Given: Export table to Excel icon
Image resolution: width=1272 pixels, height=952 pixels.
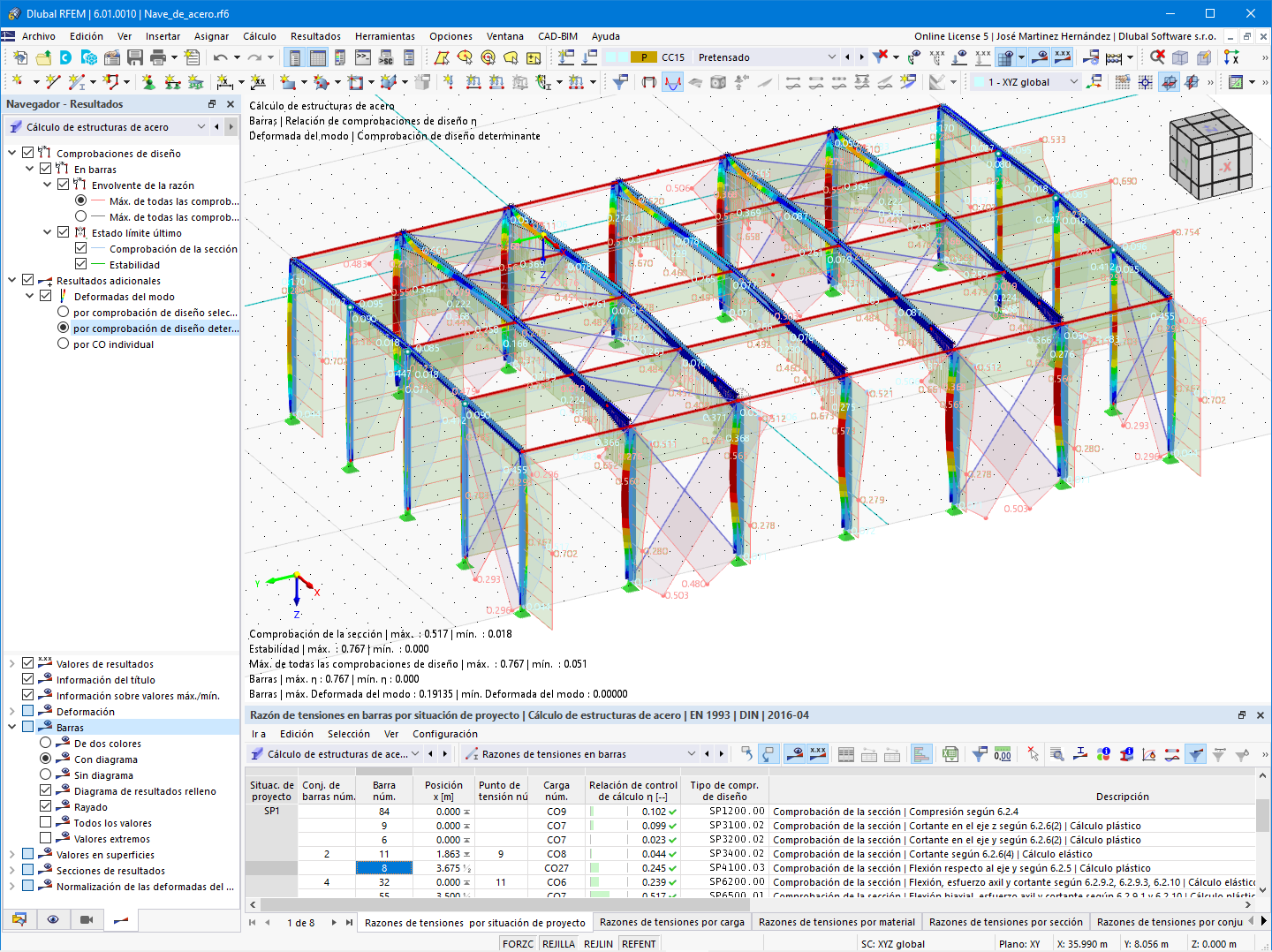Looking at the screenshot, I should 950,754.
